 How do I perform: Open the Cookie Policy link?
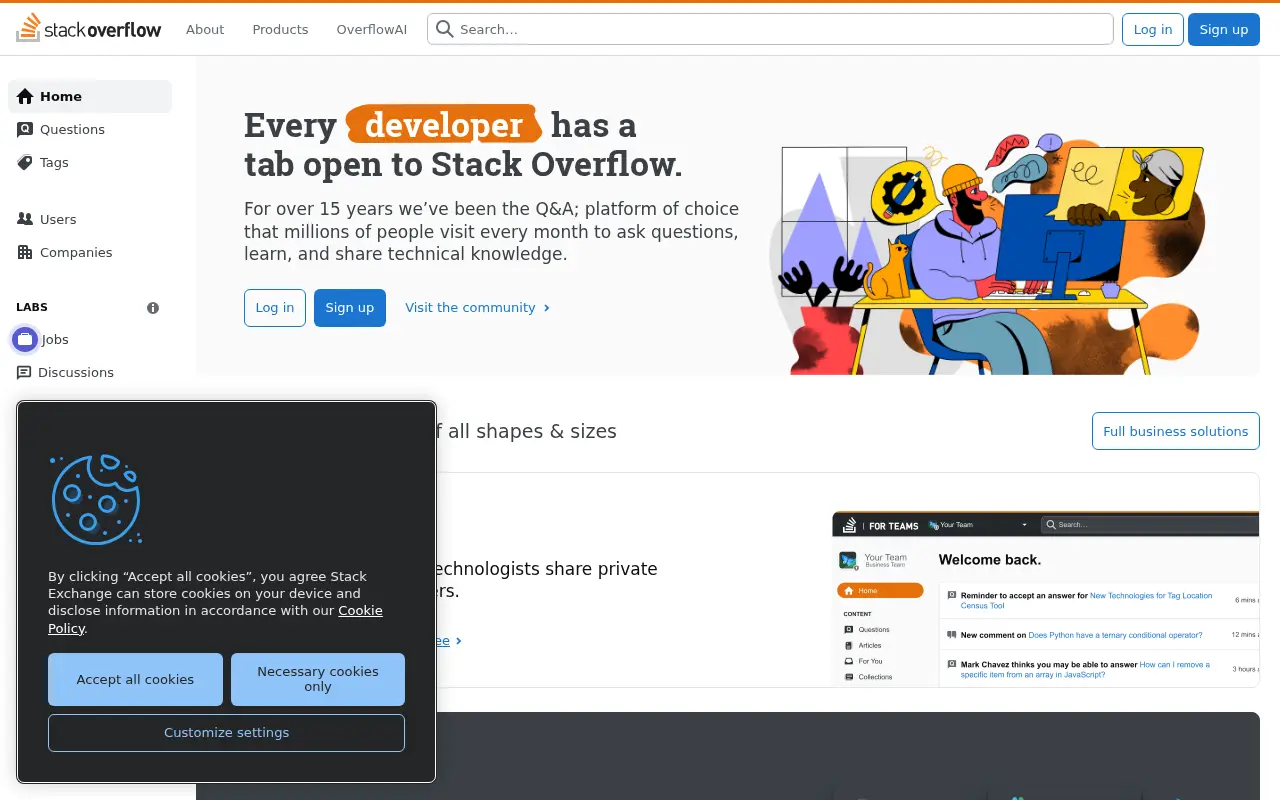point(215,619)
